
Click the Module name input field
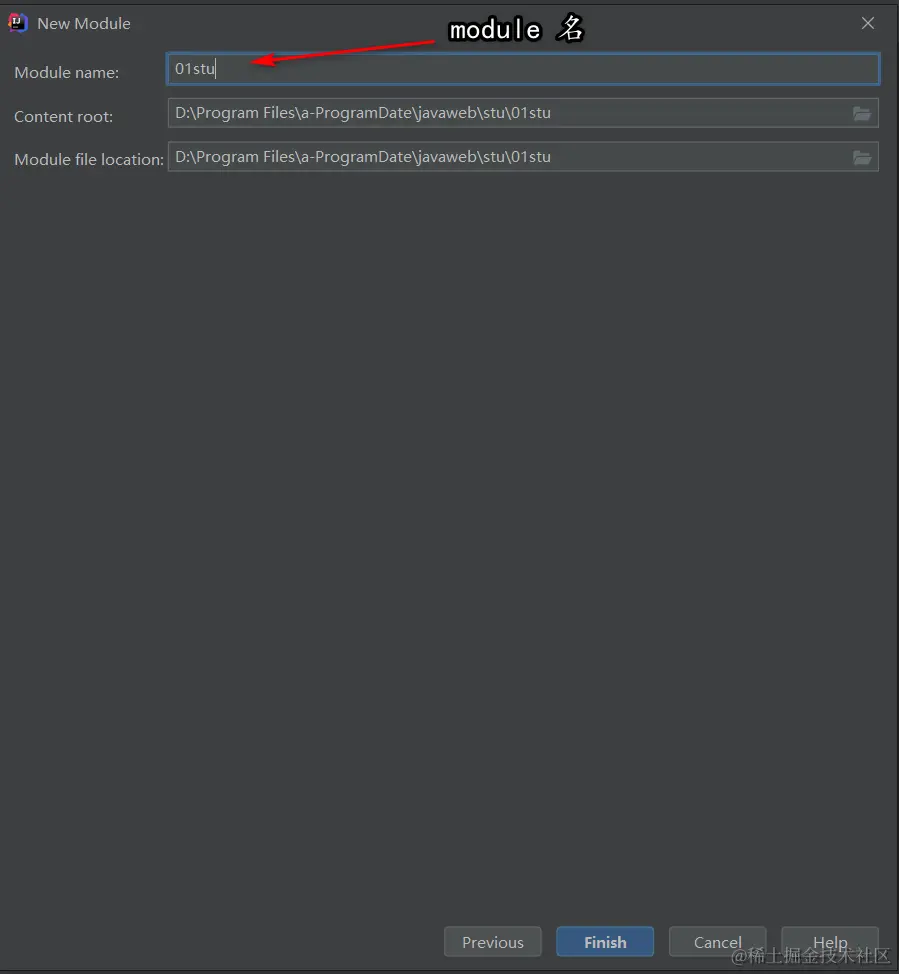tap(523, 69)
